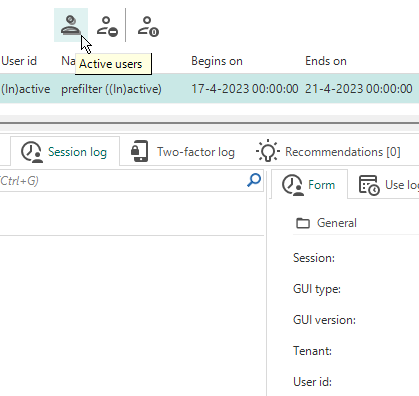The width and height of the screenshot is (419, 396).
Task: Click the 17-4-2023 00:00:00 begin date
Action: (x=245, y=89)
